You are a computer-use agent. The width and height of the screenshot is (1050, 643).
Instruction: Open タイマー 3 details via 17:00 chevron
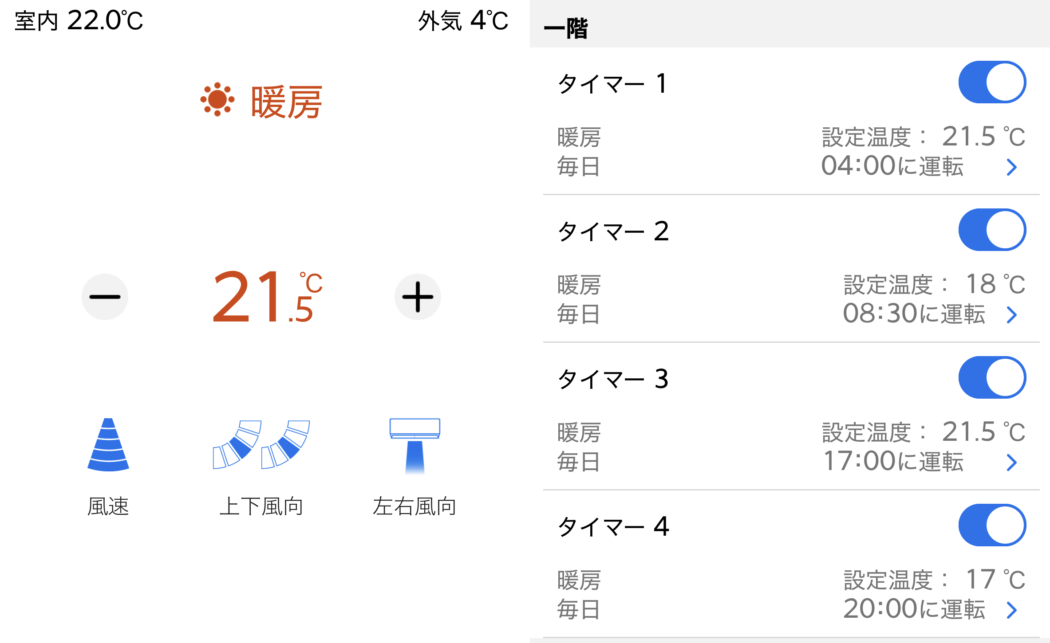[x=1011, y=462]
